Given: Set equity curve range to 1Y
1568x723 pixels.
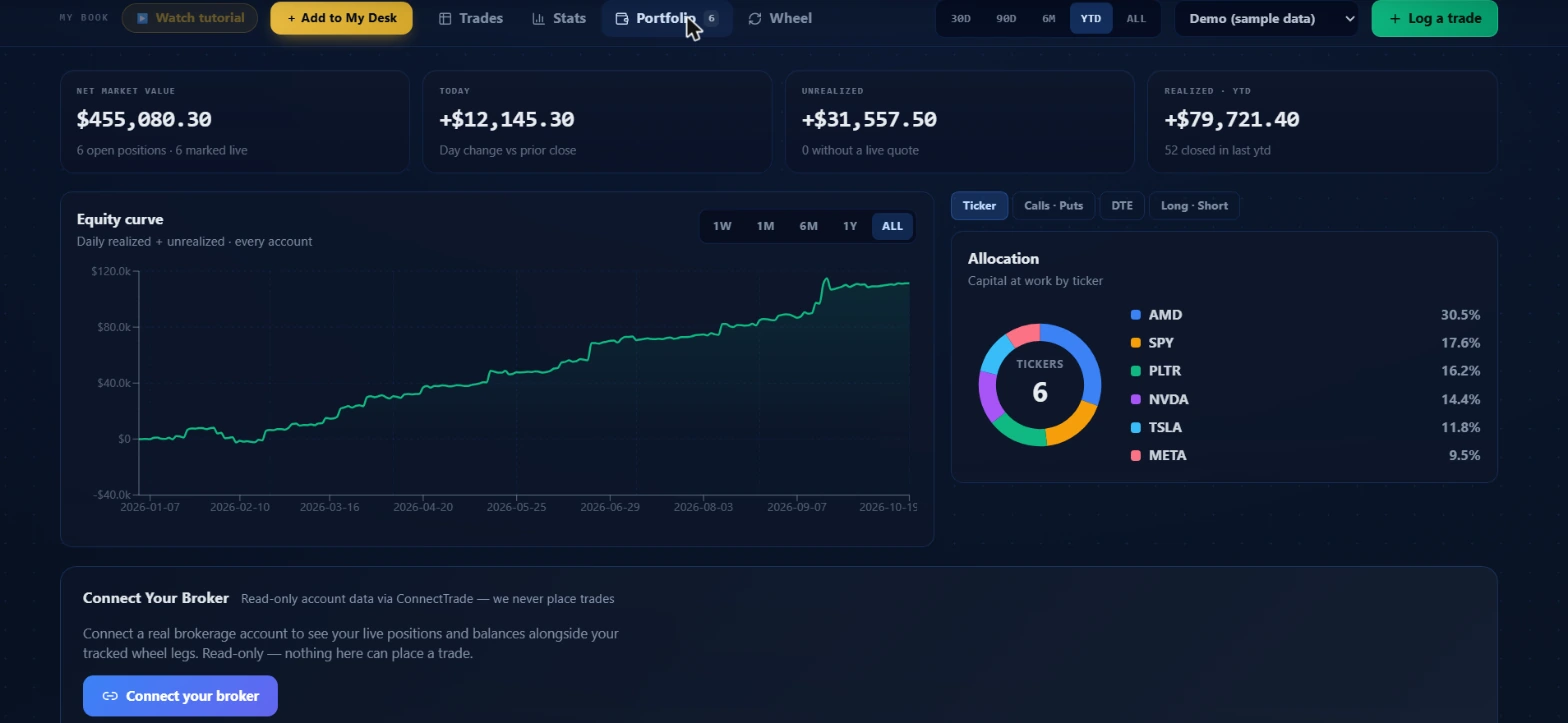Looking at the screenshot, I should pyautogui.click(x=850, y=226).
